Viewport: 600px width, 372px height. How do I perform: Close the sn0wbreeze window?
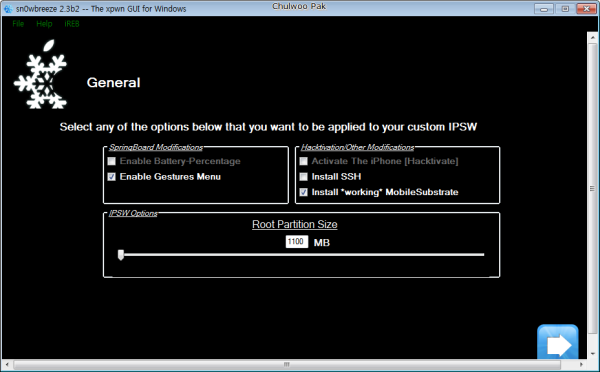tap(586, 9)
